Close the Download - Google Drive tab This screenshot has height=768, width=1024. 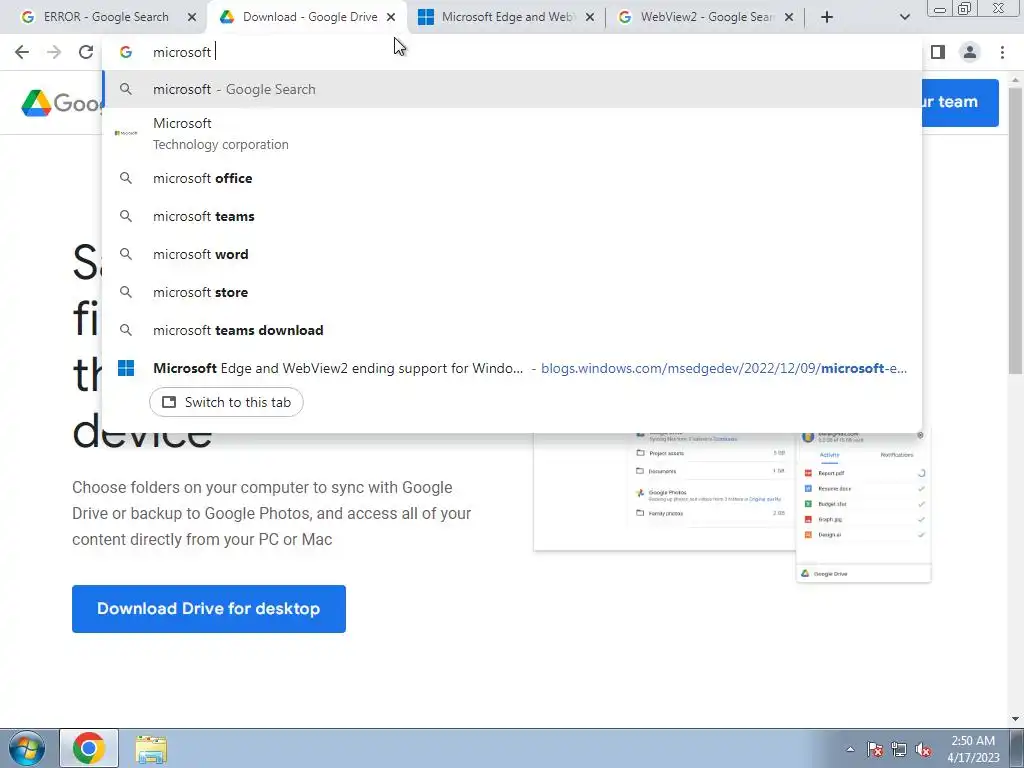[x=391, y=17]
